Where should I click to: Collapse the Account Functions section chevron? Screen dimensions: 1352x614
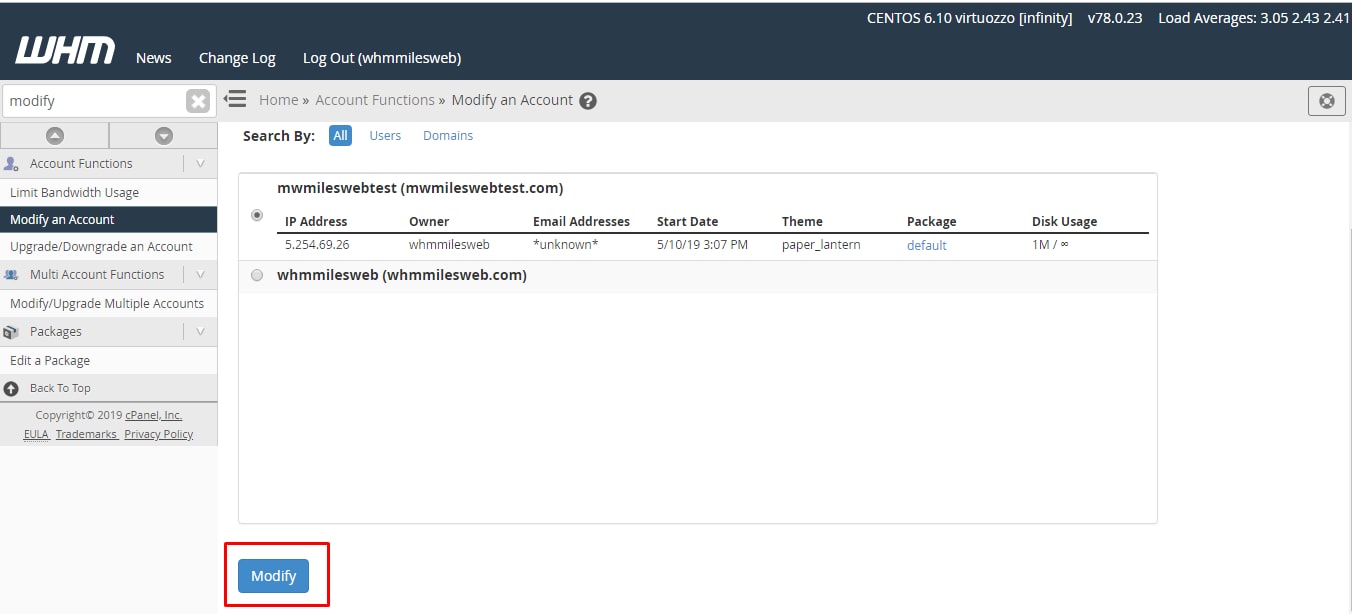coord(200,163)
